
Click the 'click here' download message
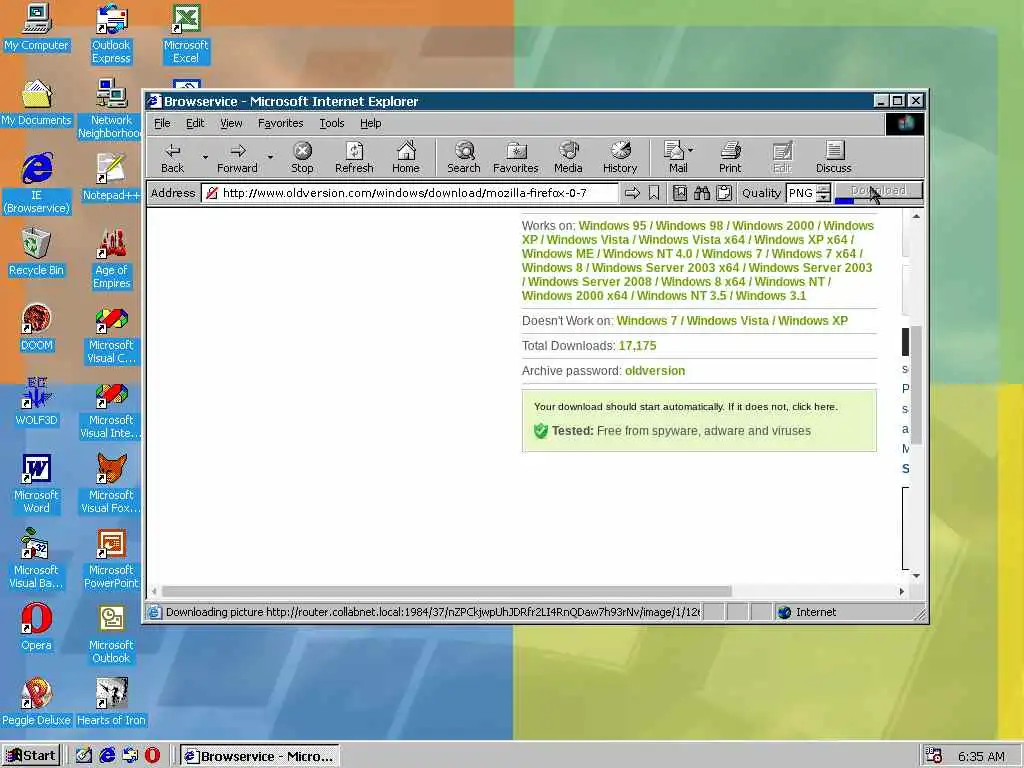click(814, 406)
